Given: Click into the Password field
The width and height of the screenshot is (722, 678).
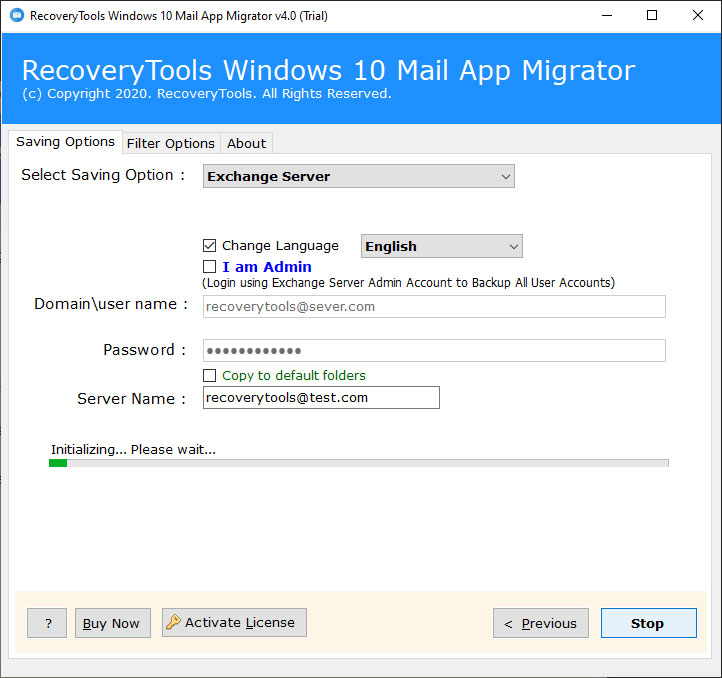Looking at the screenshot, I should tap(434, 351).
